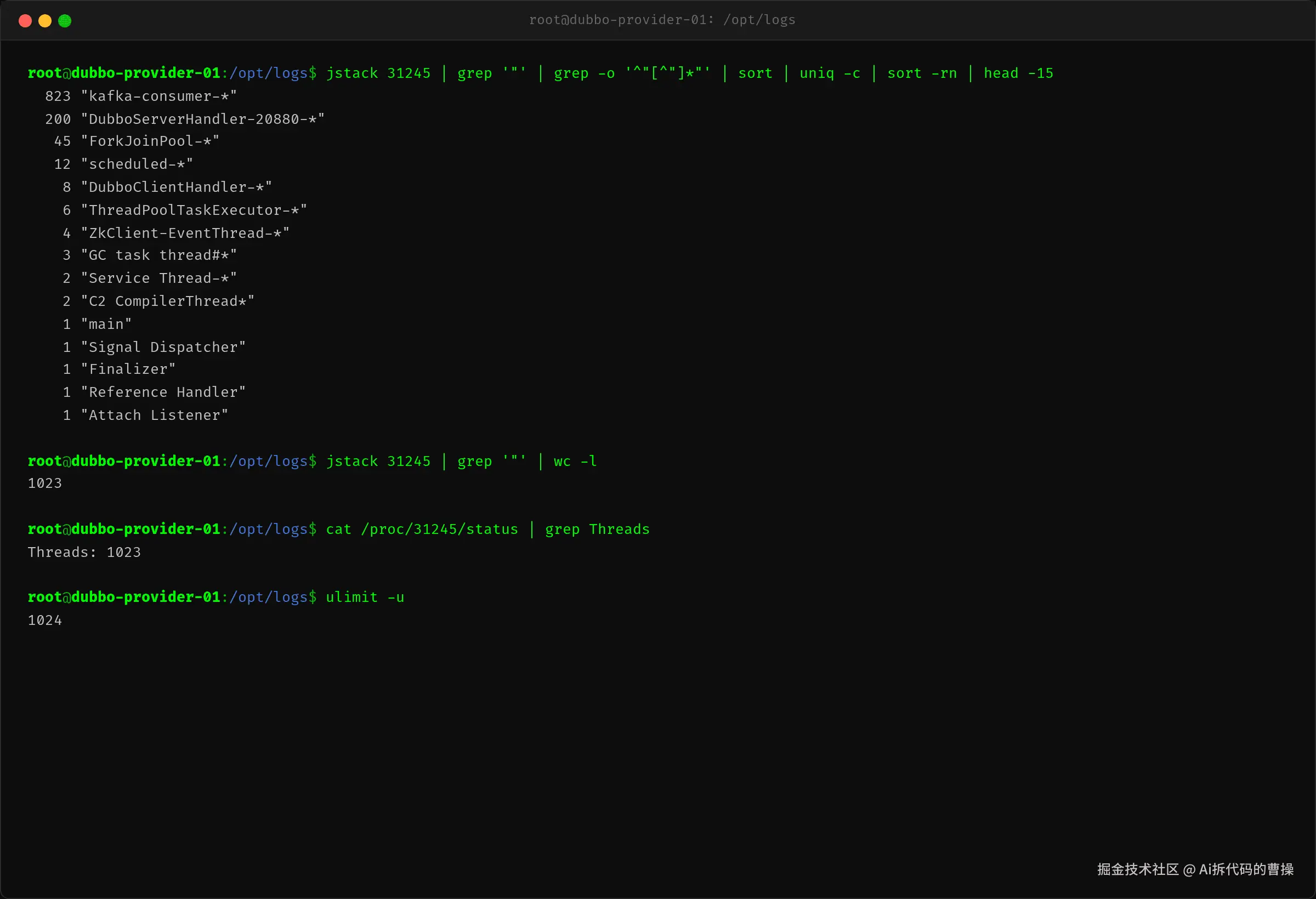Select the first jstack 31245 sort command line

(541, 73)
